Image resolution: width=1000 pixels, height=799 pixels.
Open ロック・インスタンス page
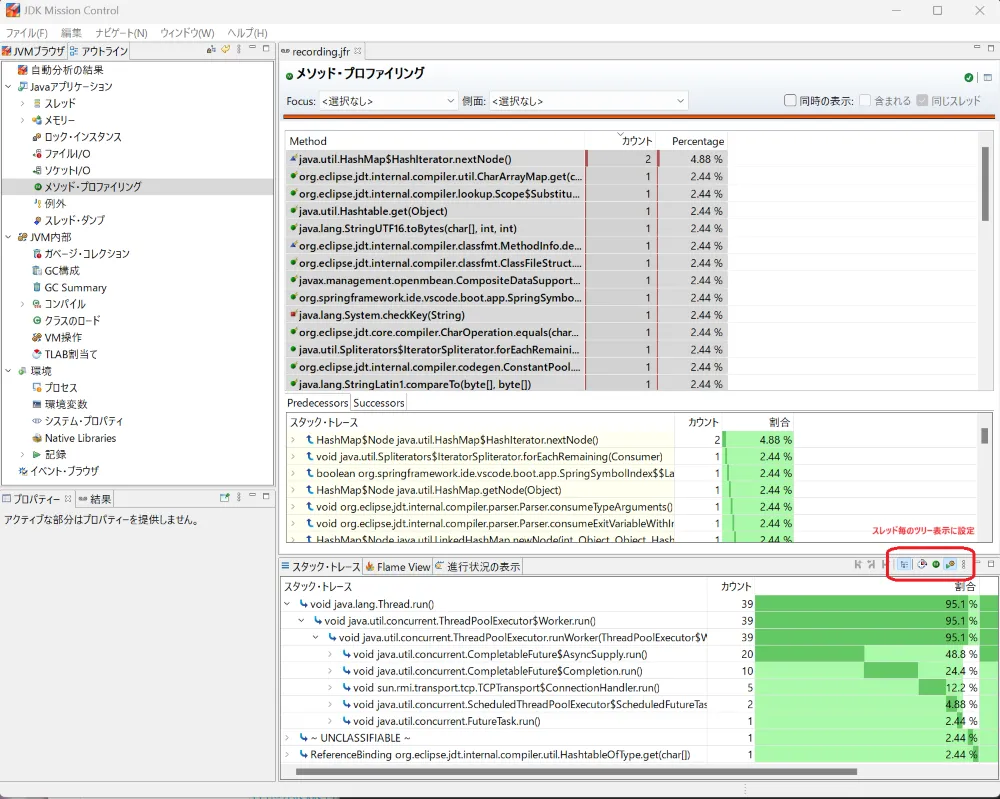(82, 136)
